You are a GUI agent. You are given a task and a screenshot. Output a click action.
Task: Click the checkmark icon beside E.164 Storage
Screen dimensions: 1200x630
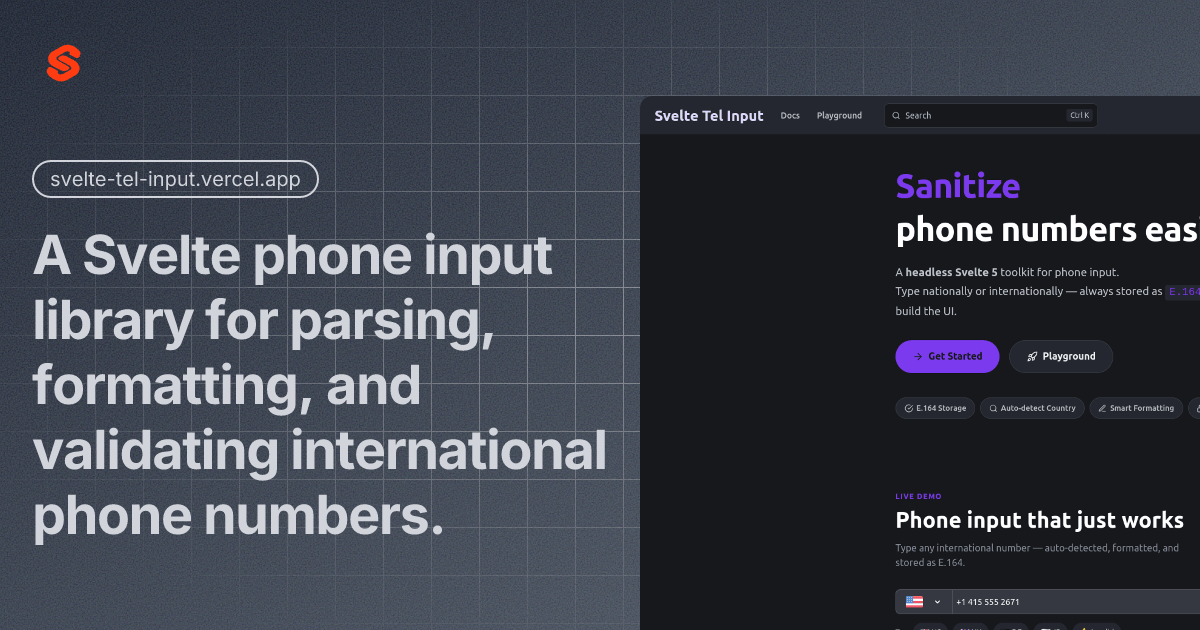pos(908,408)
